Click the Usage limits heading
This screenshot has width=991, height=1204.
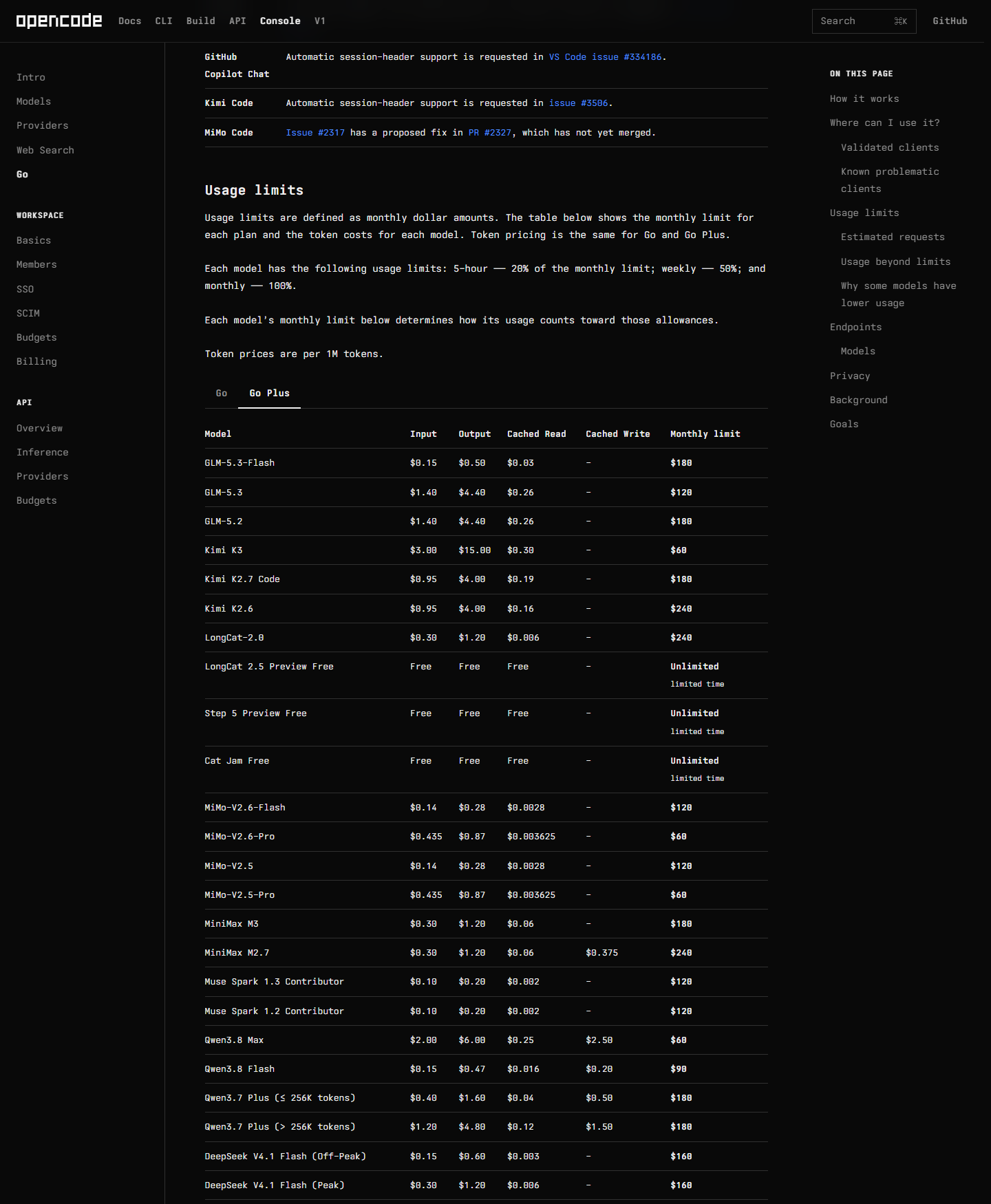[x=254, y=191]
